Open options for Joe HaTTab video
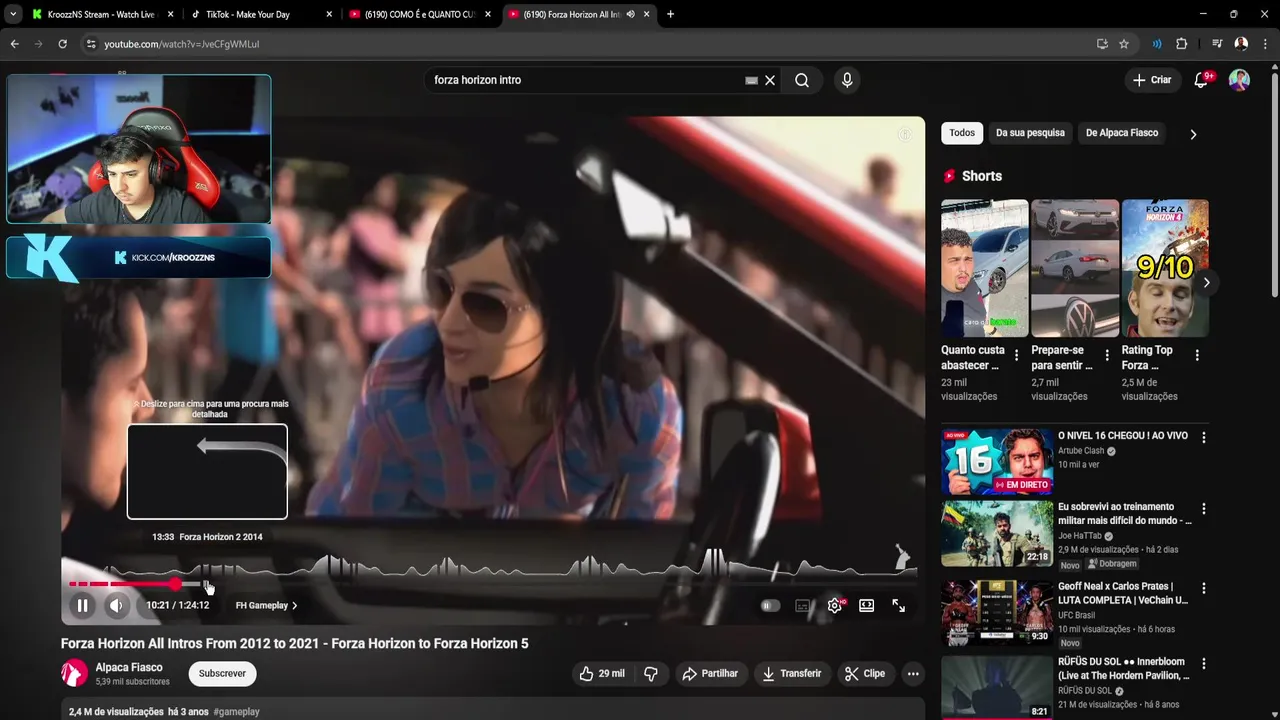The width and height of the screenshot is (1280, 720). (1203, 509)
